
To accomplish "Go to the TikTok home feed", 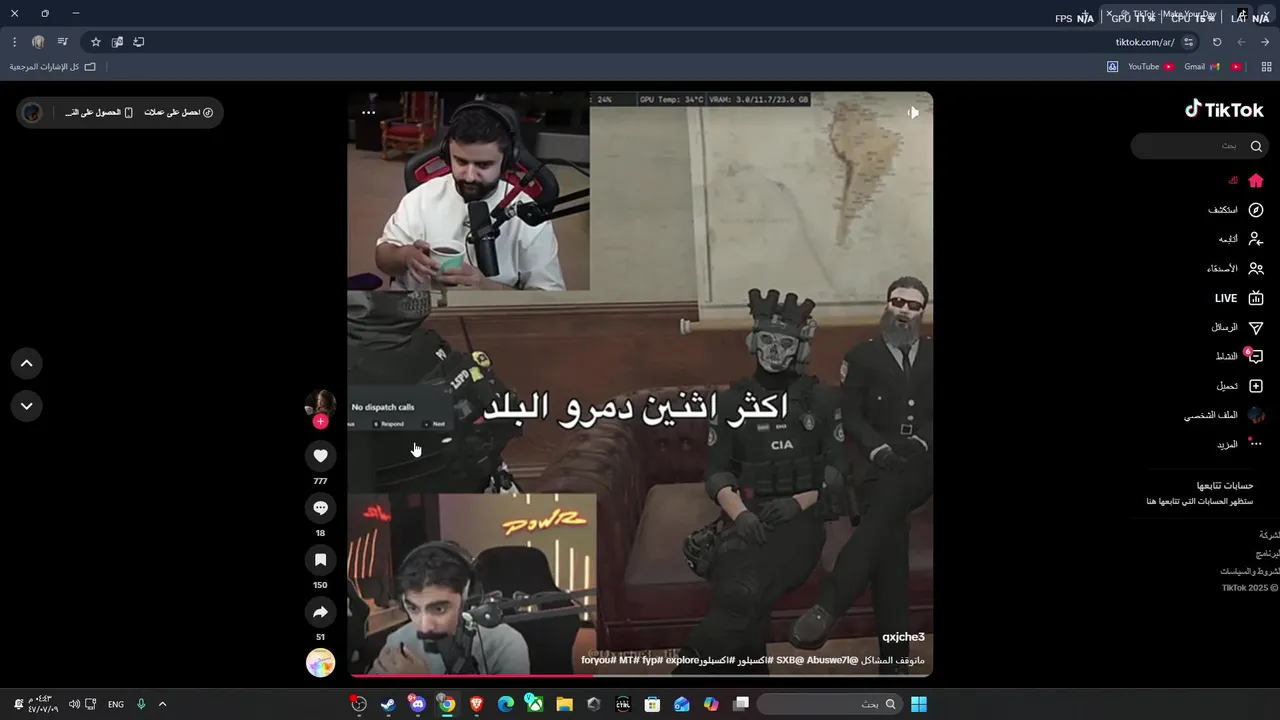I will tap(1246, 181).
